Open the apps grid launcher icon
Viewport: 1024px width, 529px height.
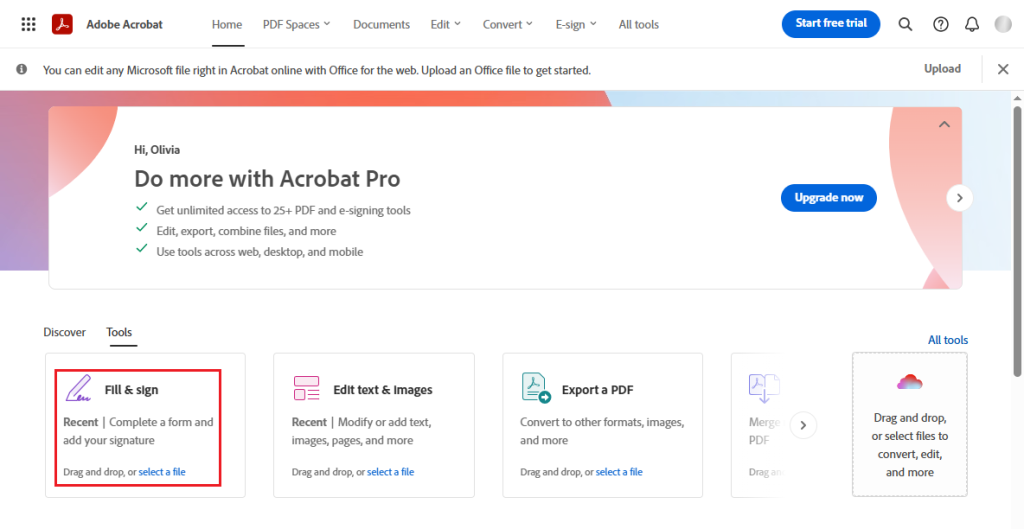tap(28, 25)
